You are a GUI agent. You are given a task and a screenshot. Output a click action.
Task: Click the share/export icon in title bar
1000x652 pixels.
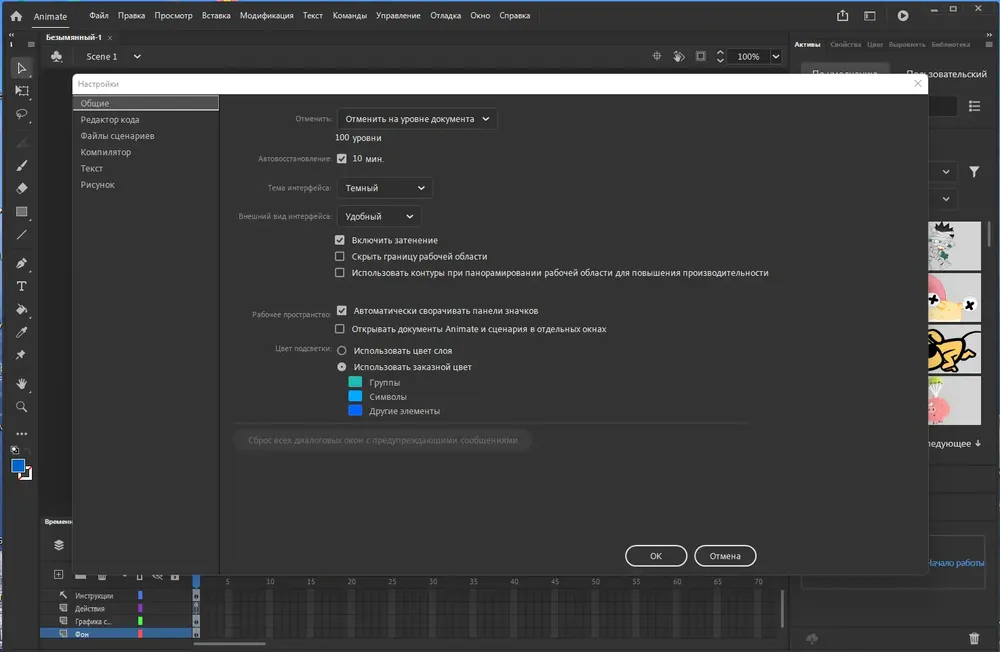tap(842, 15)
